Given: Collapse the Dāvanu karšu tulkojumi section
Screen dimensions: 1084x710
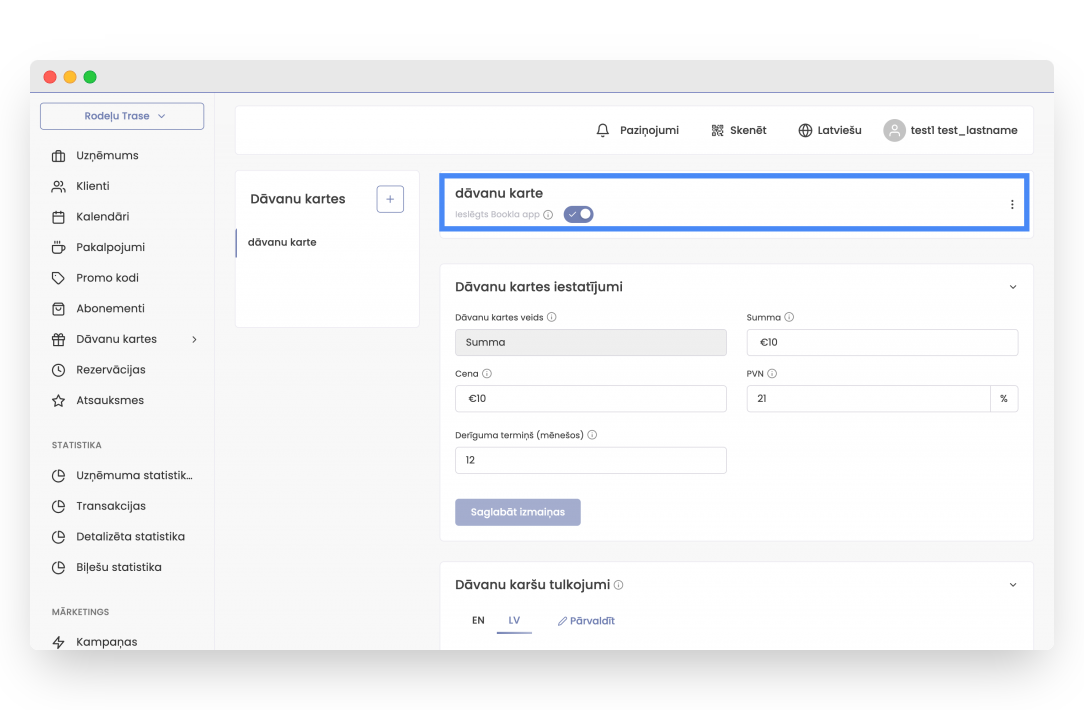Looking at the screenshot, I should [1012, 585].
